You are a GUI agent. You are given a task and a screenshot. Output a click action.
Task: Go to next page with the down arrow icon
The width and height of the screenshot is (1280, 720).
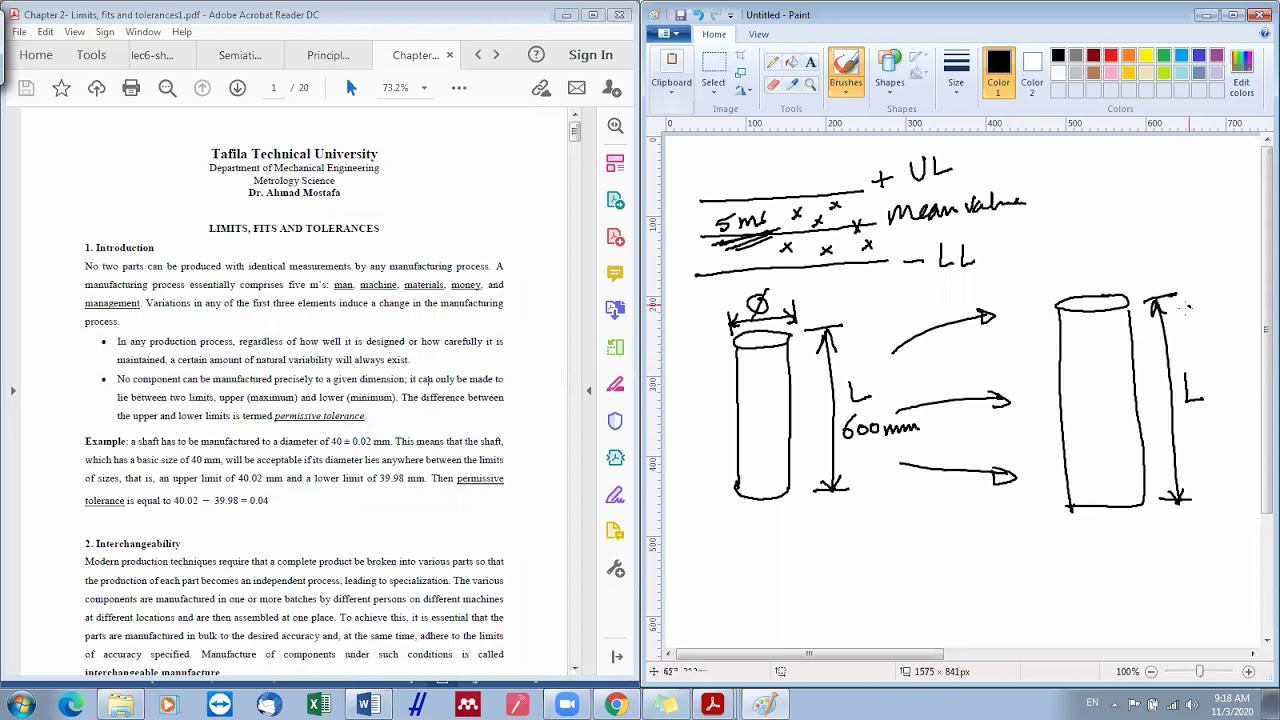point(237,88)
